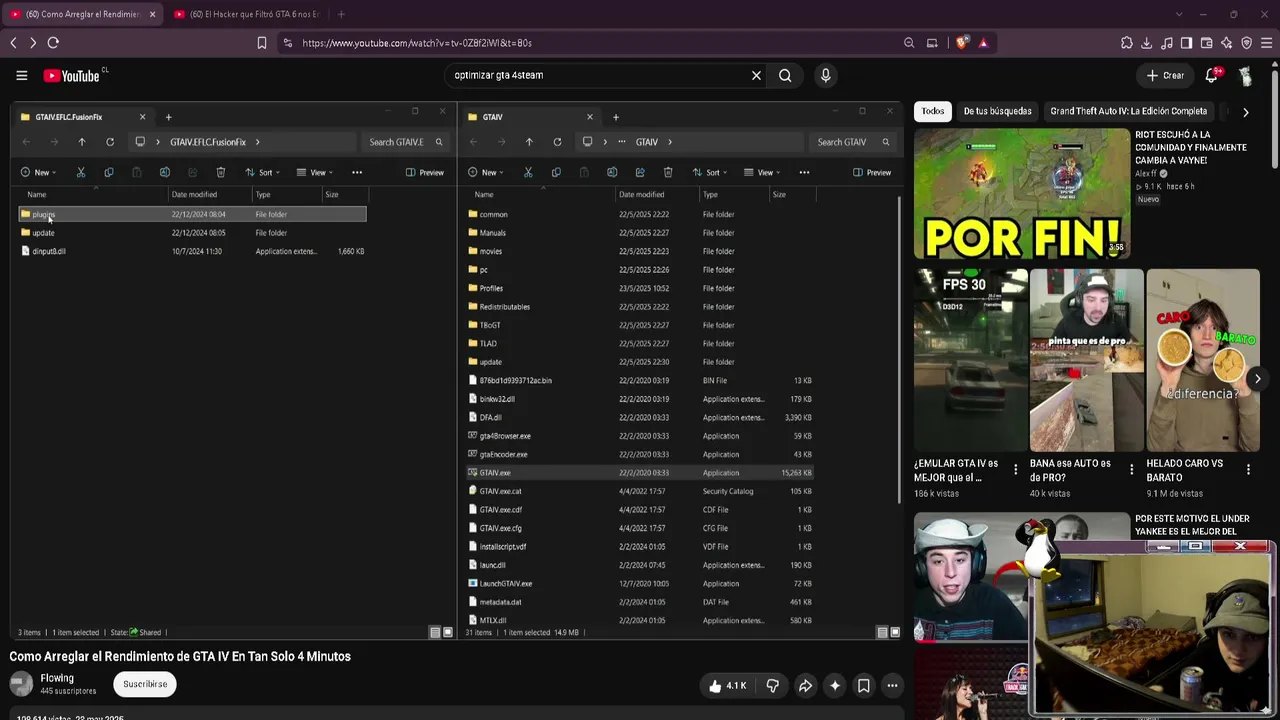Dislike the video with thumbs down

[772, 686]
